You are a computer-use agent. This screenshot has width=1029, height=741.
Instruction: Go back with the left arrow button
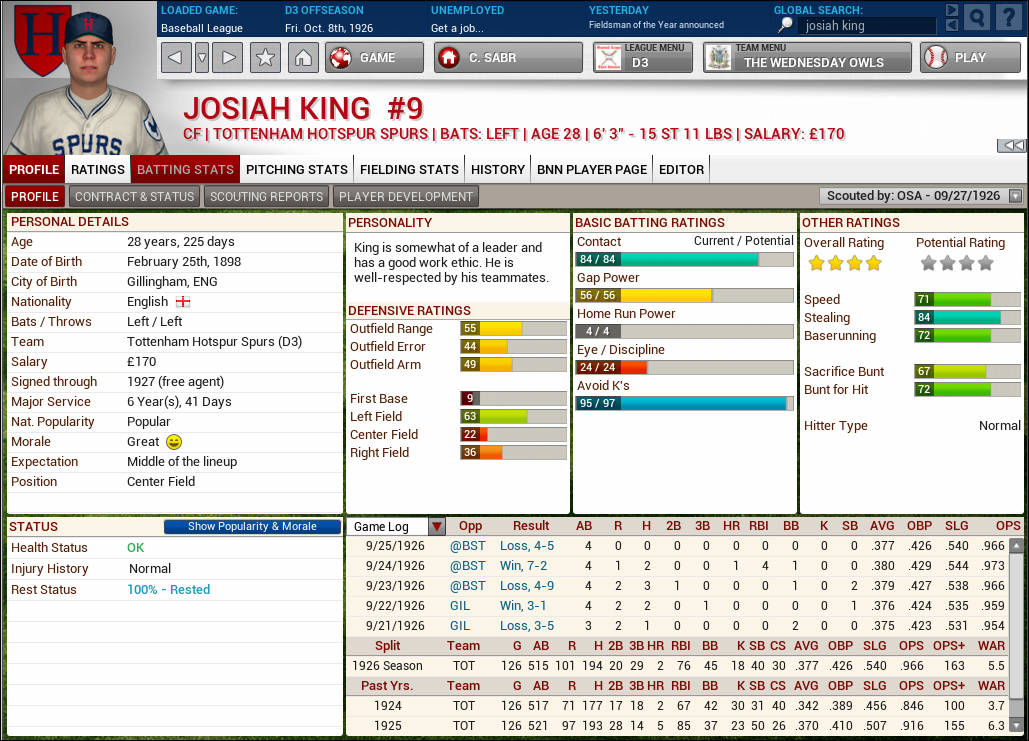[x=176, y=58]
